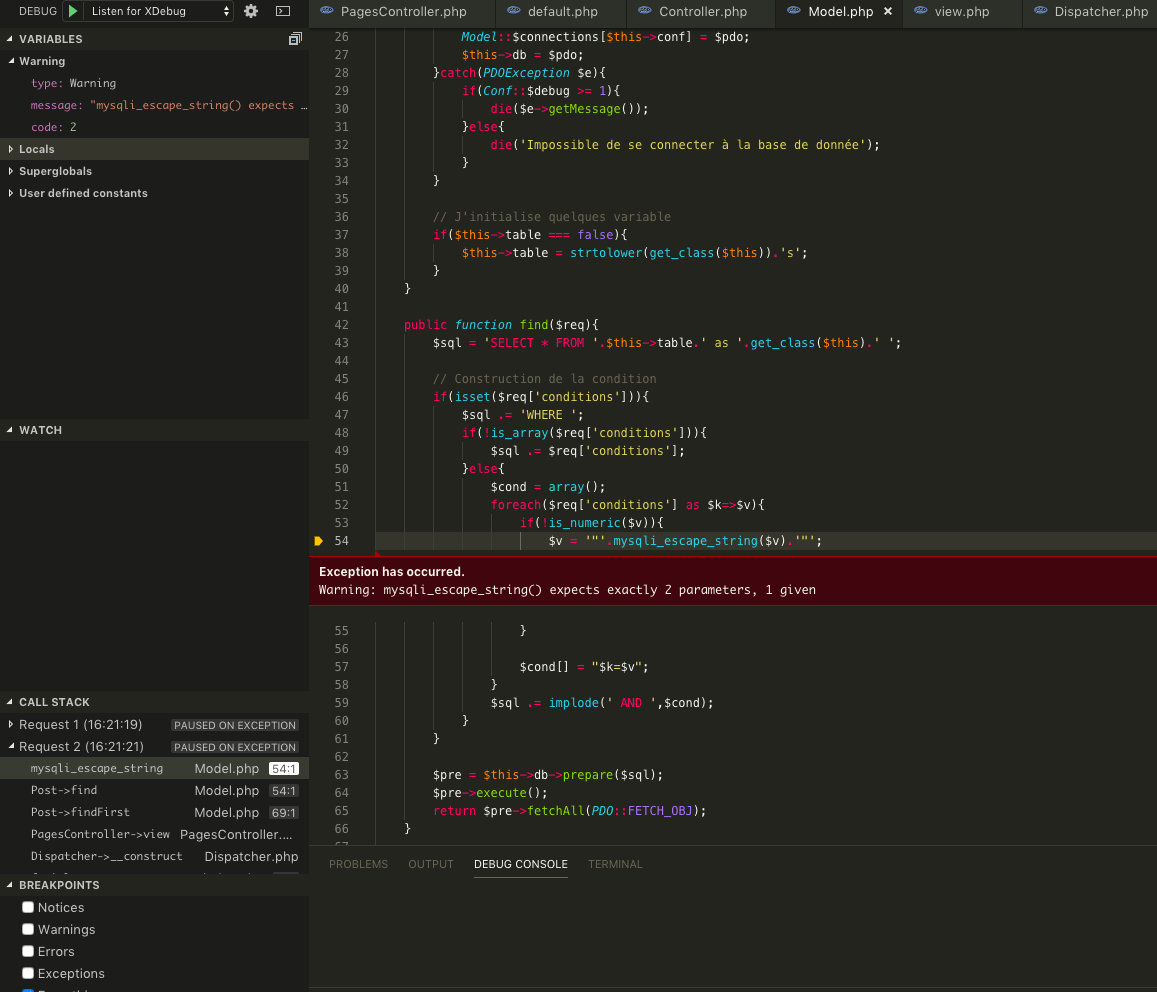Image resolution: width=1157 pixels, height=992 pixels.
Task: Click the yellow breakpoint arrow on line 54
Action: click(319, 541)
